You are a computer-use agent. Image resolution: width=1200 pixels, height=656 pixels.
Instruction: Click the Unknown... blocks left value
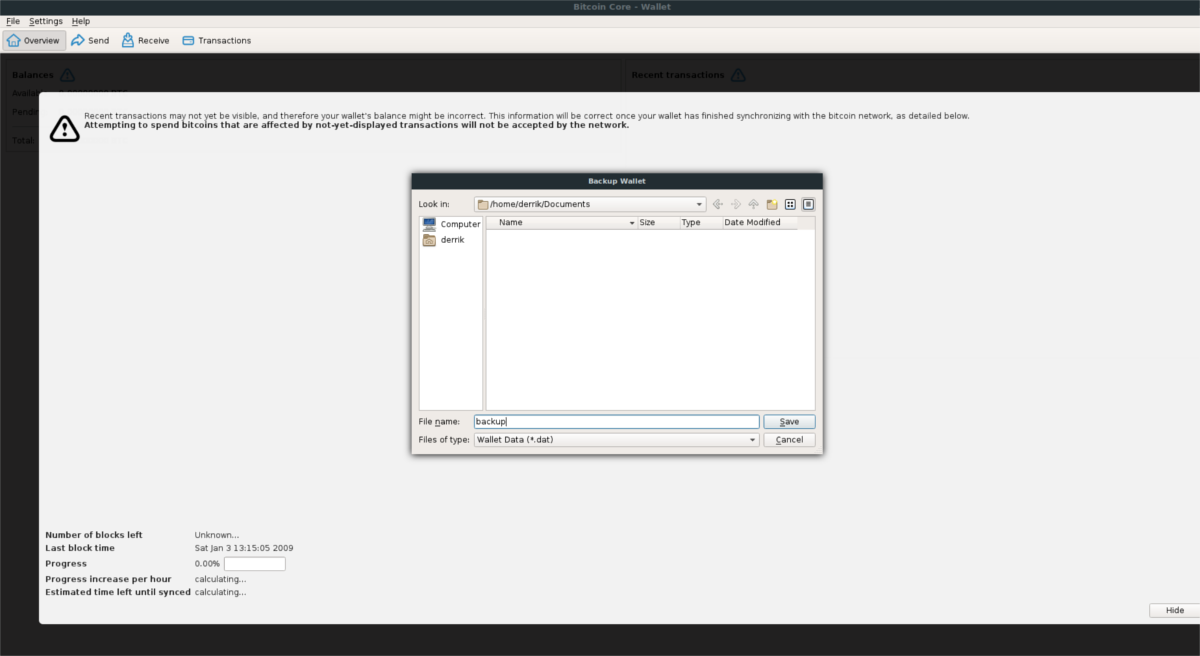click(217, 535)
